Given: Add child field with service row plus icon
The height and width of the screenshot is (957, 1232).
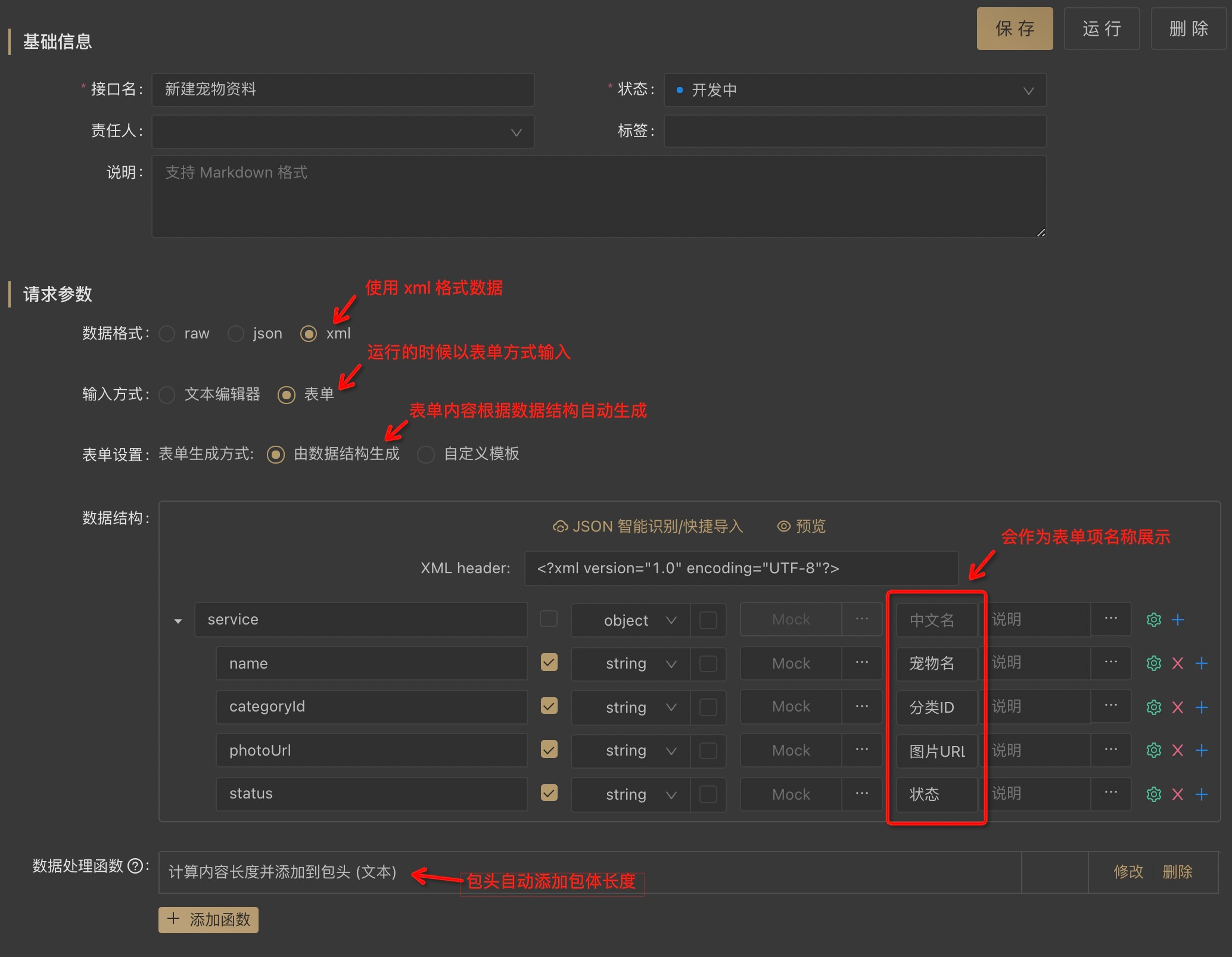Looking at the screenshot, I should point(1177,620).
